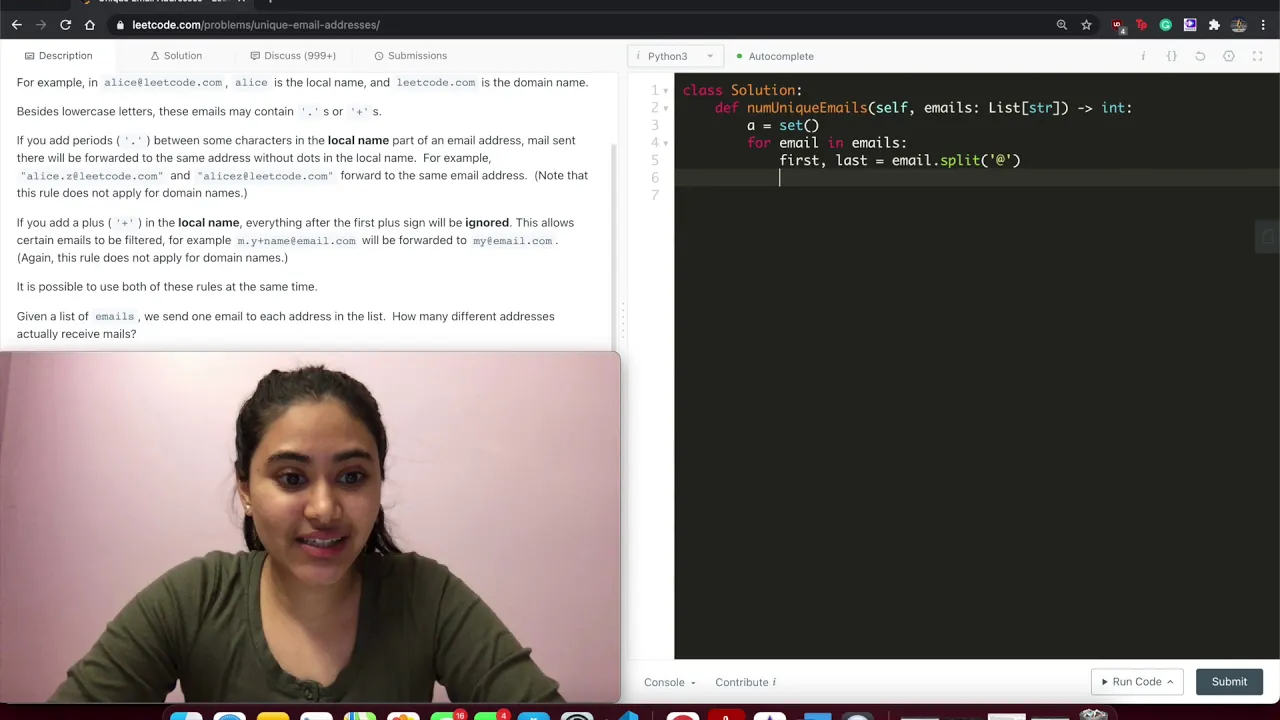Open the Tp red extension icon
The width and height of the screenshot is (1280, 720).
click(x=1141, y=25)
